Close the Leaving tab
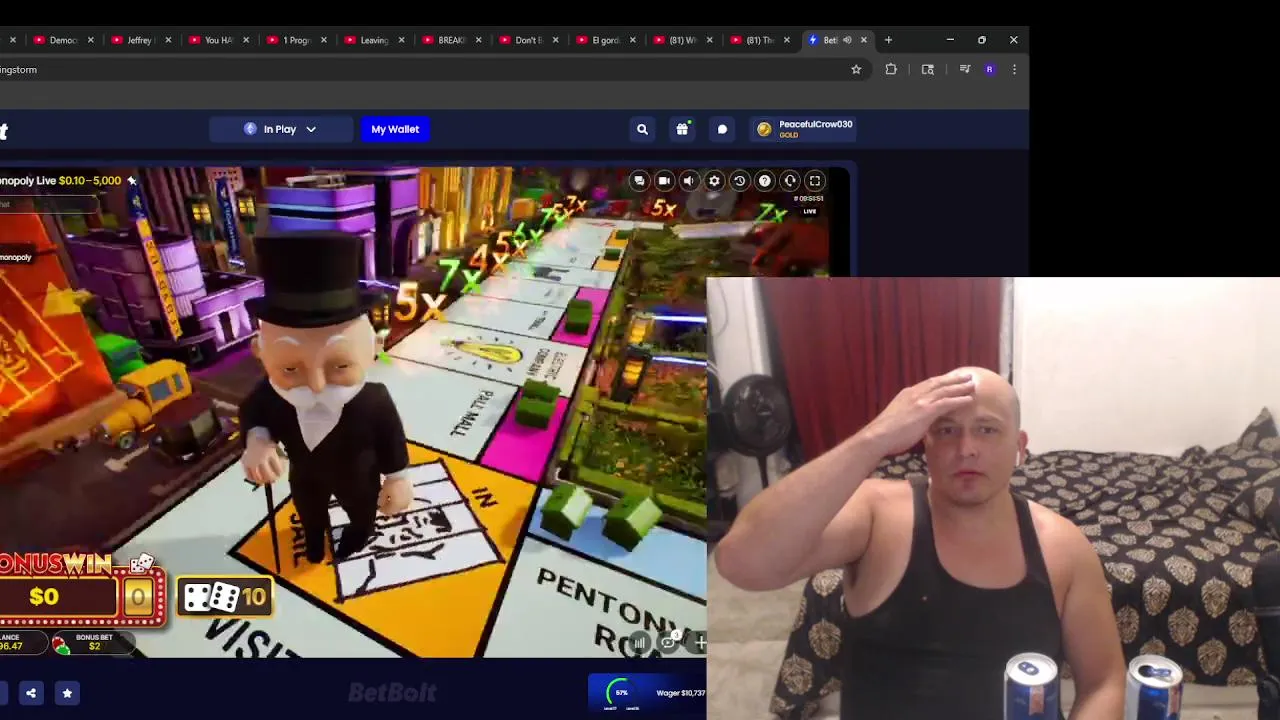The image size is (1280, 720). point(401,40)
